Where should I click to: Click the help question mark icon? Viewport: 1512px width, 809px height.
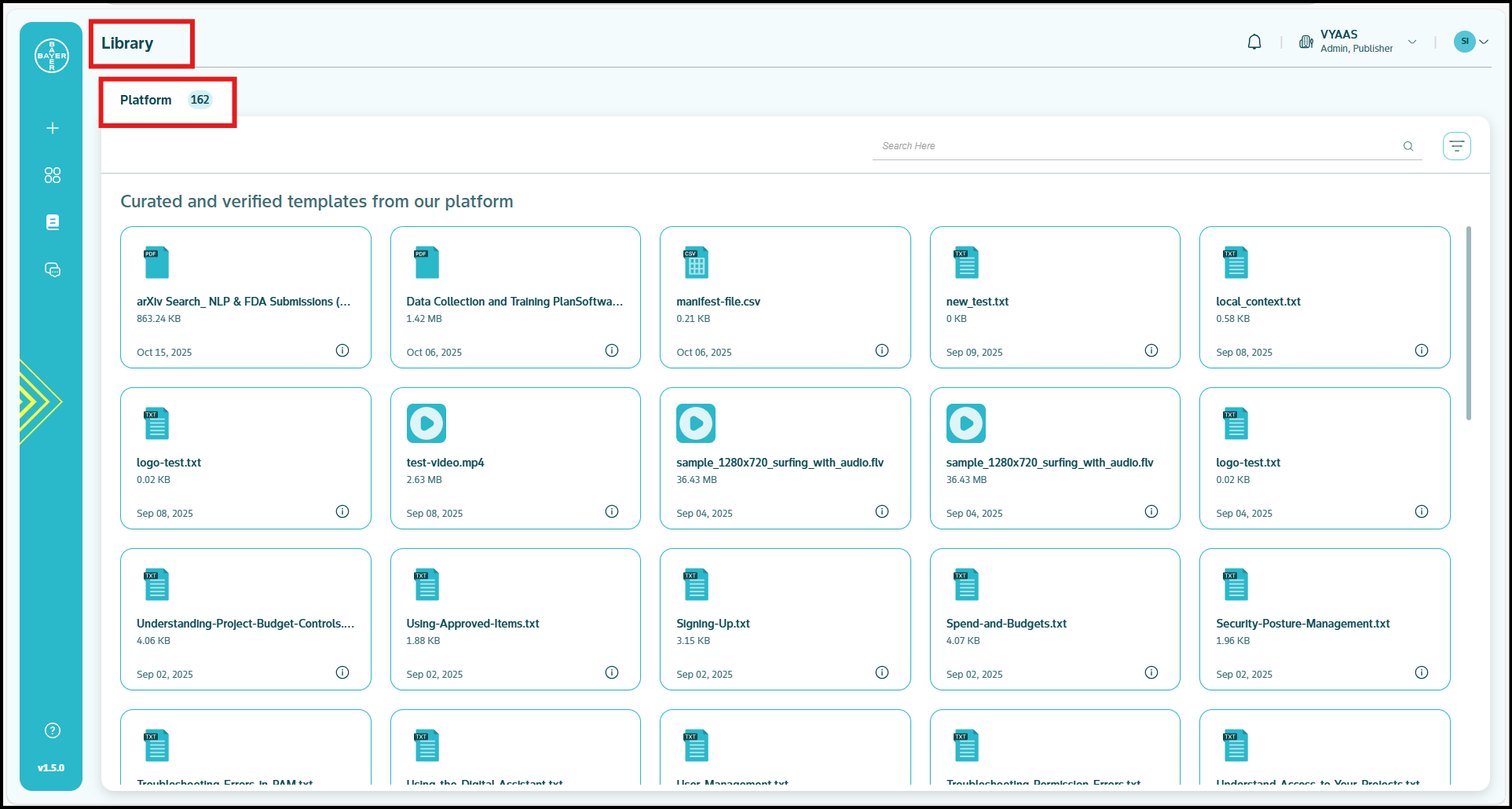(53, 730)
